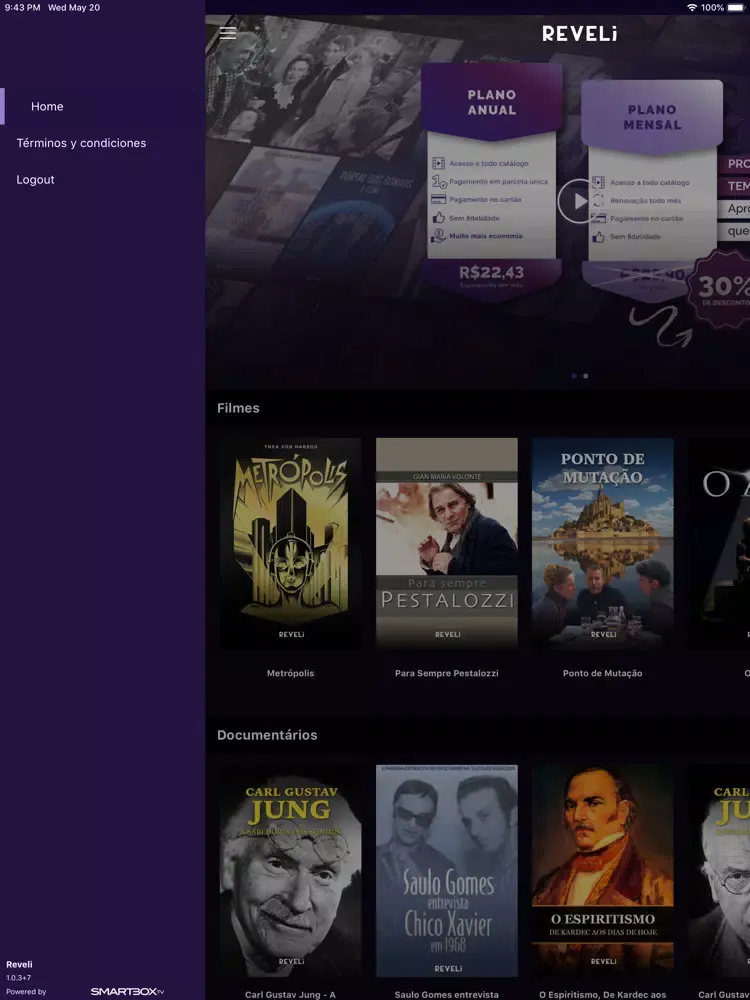Click the Saulo Gomes entrevista caption
The height and width of the screenshot is (1000, 750).
click(x=446, y=995)
